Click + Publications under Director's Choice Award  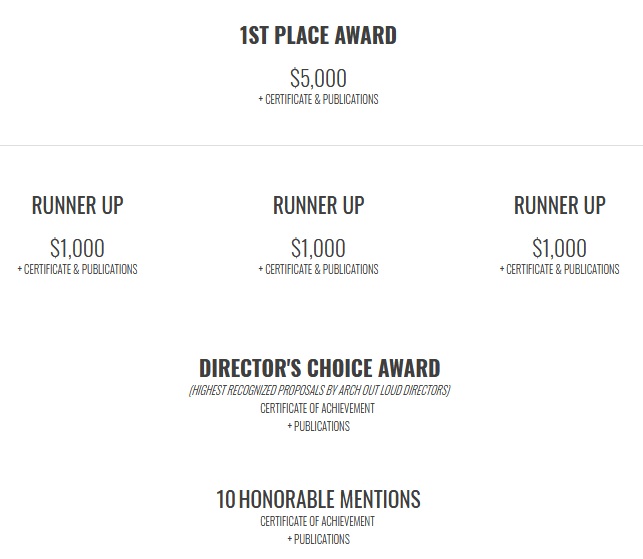tap(319, 427)
